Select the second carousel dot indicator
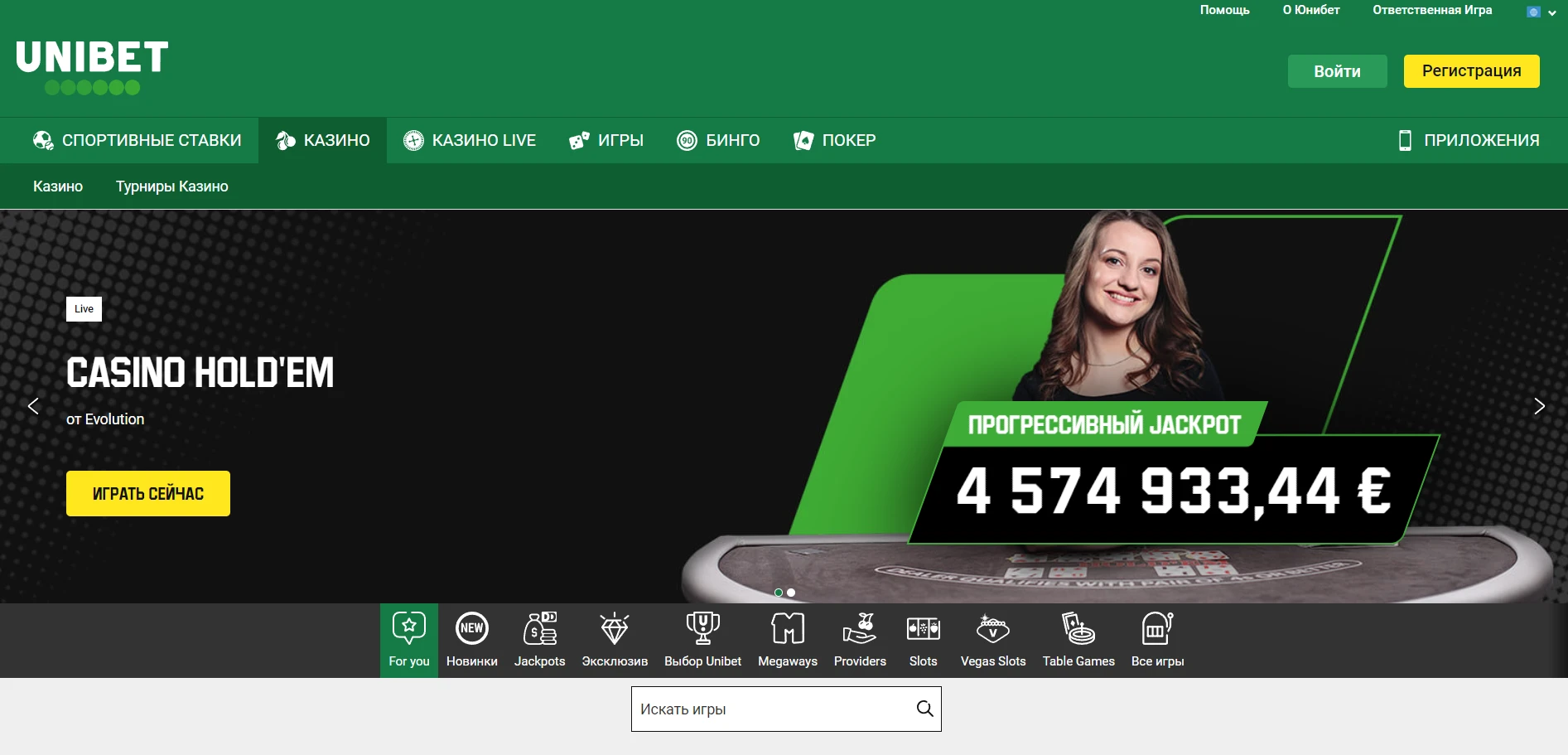Viewport: 1568px width, 755px height. click(x=791, y=593)
